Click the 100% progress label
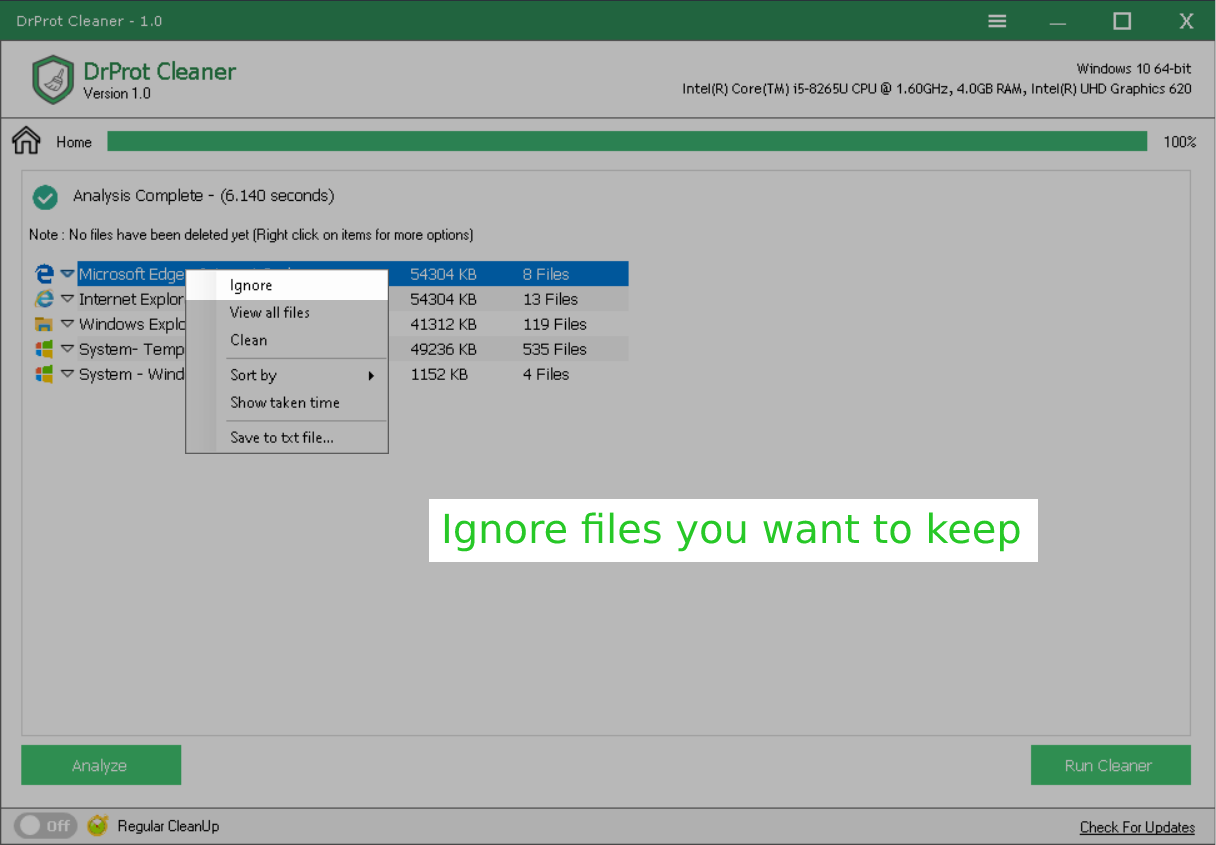The height and width of the screenshot is (845, 1216). click(x=1180, y=142)
